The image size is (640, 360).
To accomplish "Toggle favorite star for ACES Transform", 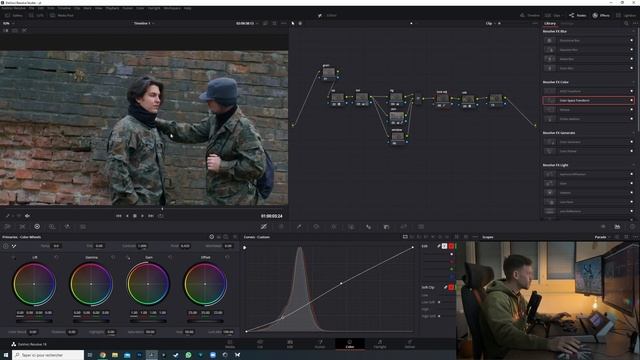I will click(x=631, y=91).
